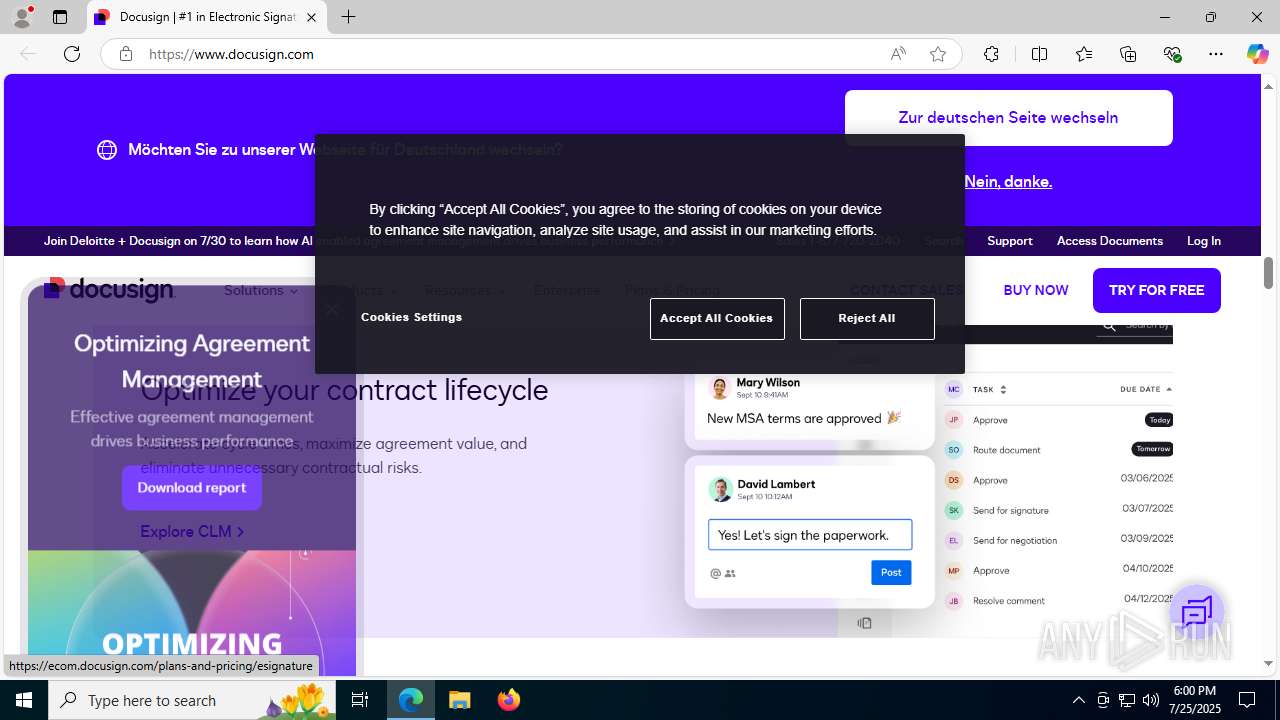
Task: Click BUY NOW link
Action: pyautogui.click(x=1036, y=290)
